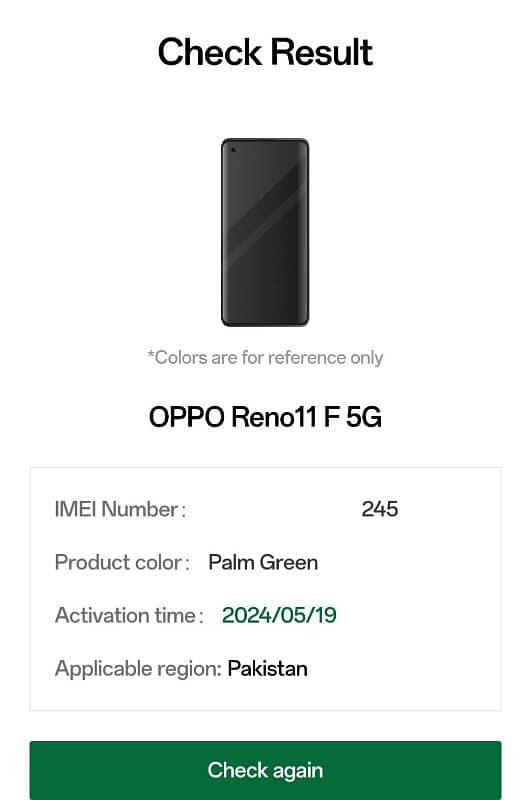Click the Check Result heading
531x800 pixels.
tap(265, 53)
